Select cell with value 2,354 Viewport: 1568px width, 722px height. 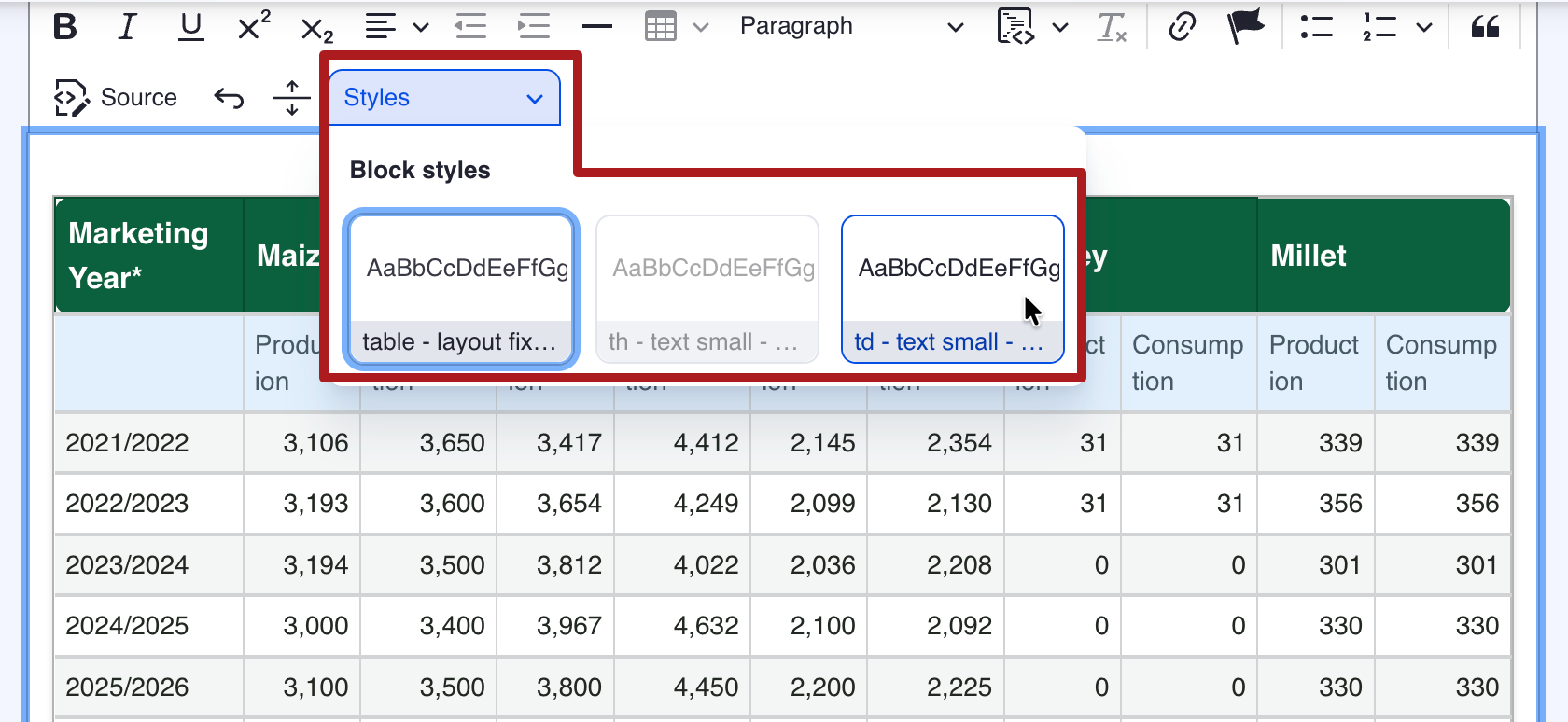coord(935,443)
